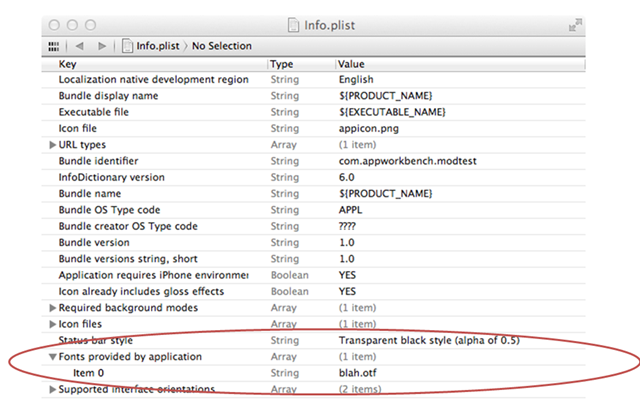Viewport: 640px width, 409px height.
Task: Select the blah.otf value of Item 0
Action: 360,373
